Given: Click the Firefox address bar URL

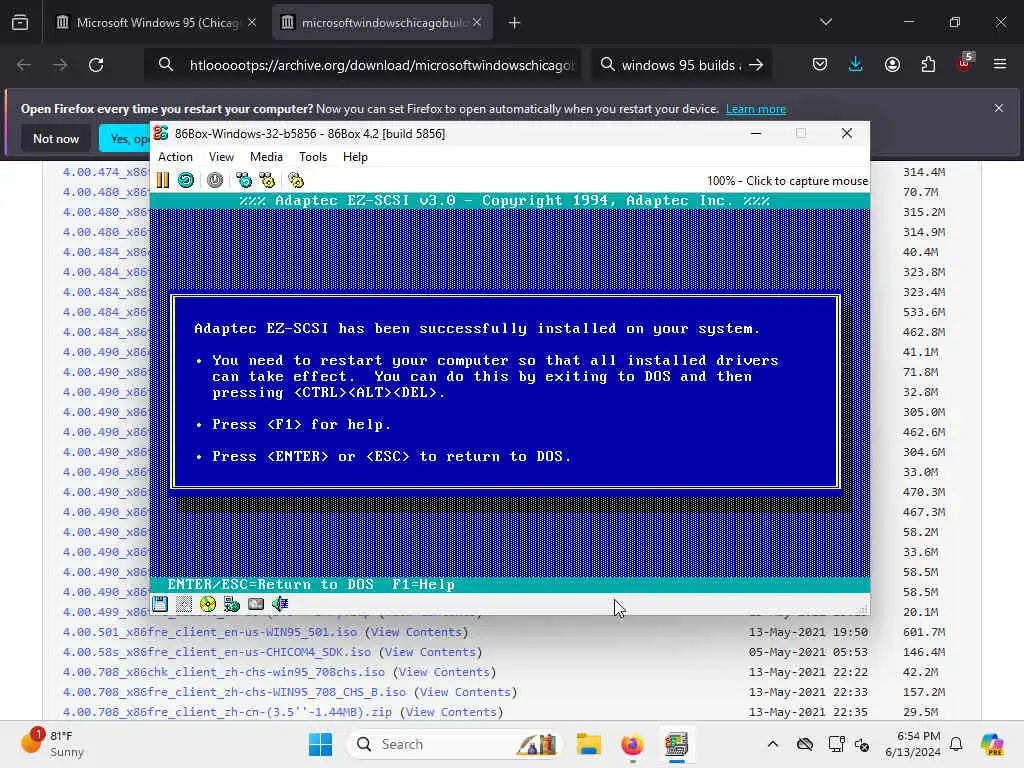Looking at the screenshot, I should click(382, 65).
